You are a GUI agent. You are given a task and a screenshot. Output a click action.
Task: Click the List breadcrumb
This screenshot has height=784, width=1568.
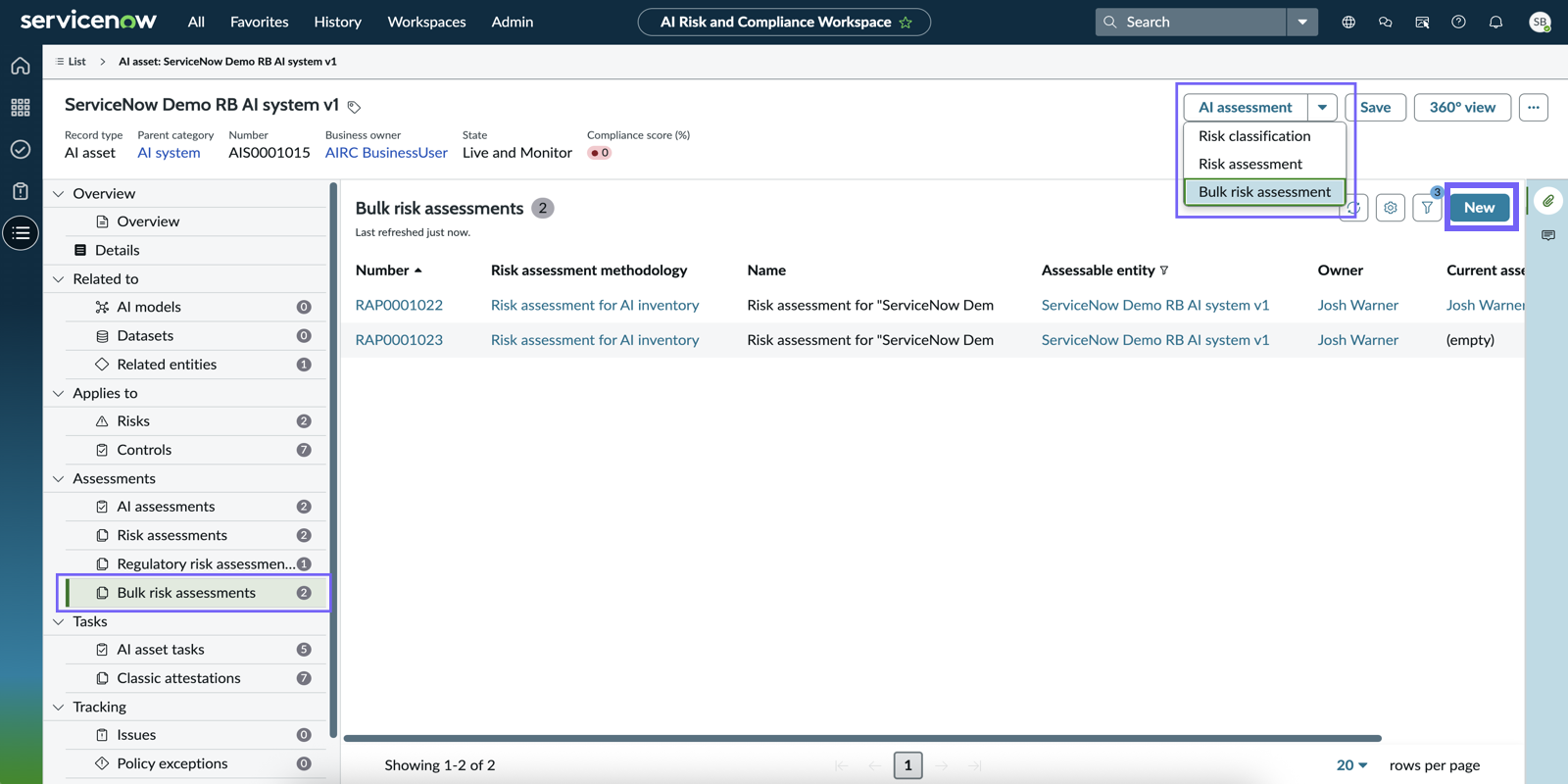pos(76,61)
